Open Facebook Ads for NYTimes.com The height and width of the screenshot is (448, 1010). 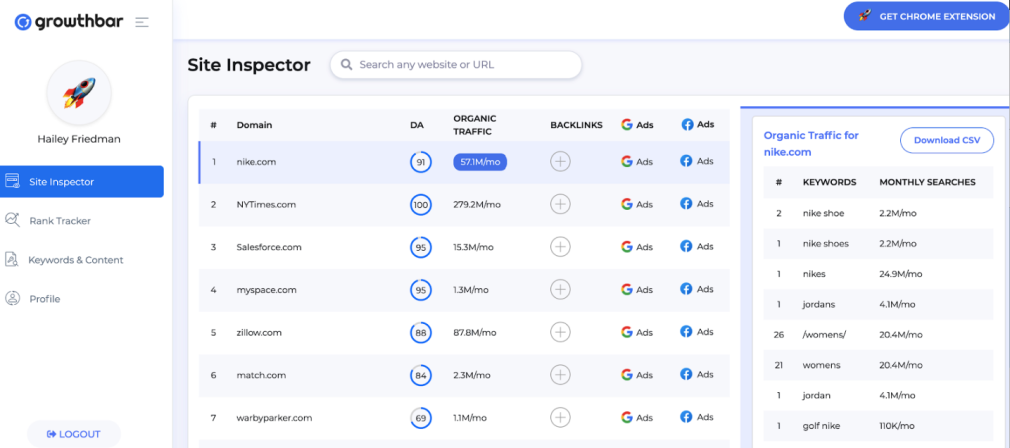697,203
